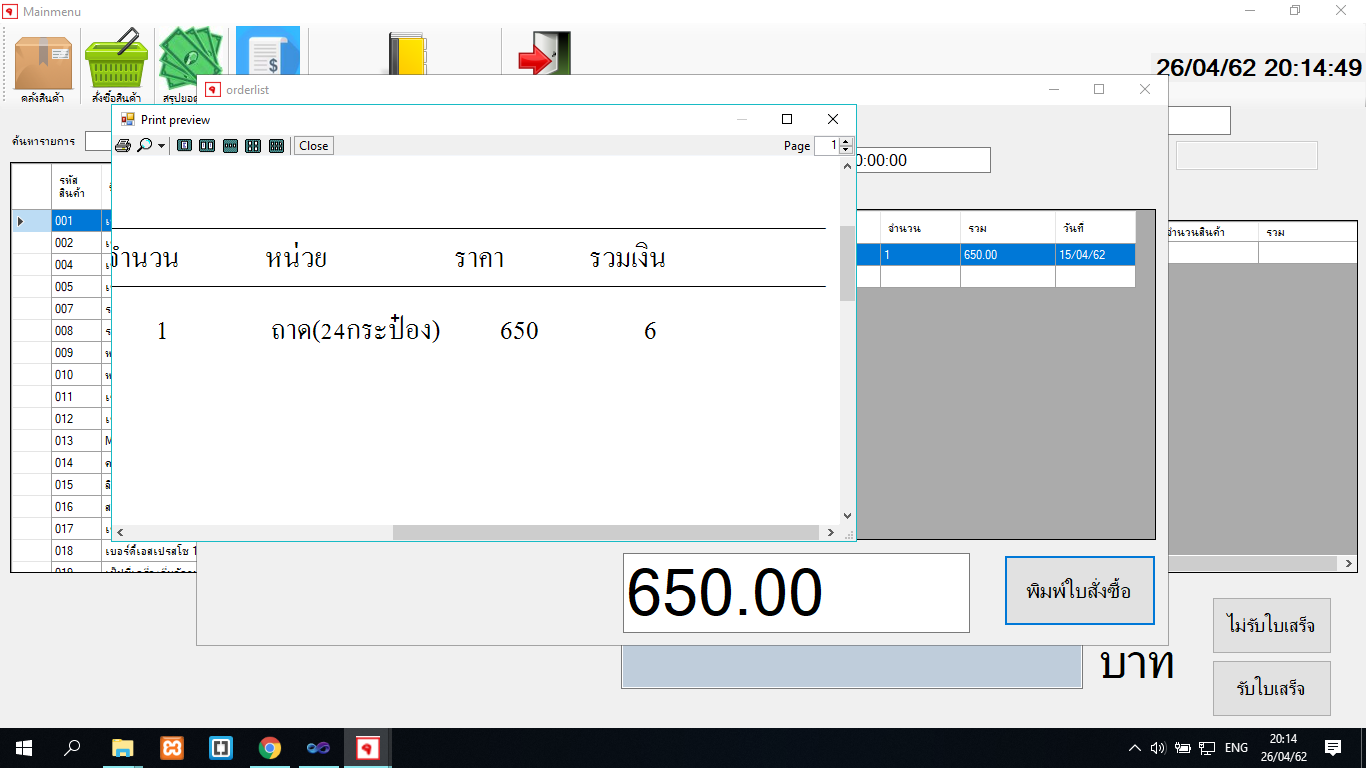Screen dimensions: 1366x768
Task: Open the สั่งซื้อสินค้า basket icon in Mainmenu
Action: pyautogui.click(x=116, y=66)
